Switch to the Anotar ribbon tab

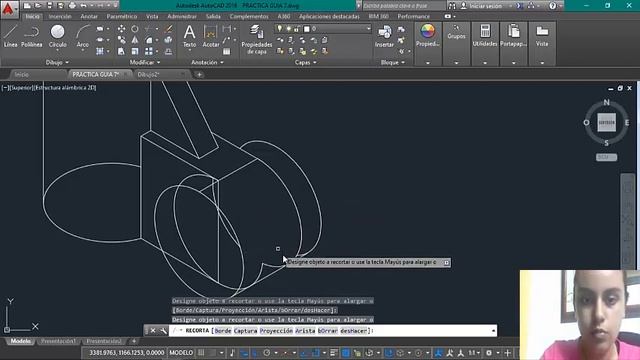(x=89, y=16)
